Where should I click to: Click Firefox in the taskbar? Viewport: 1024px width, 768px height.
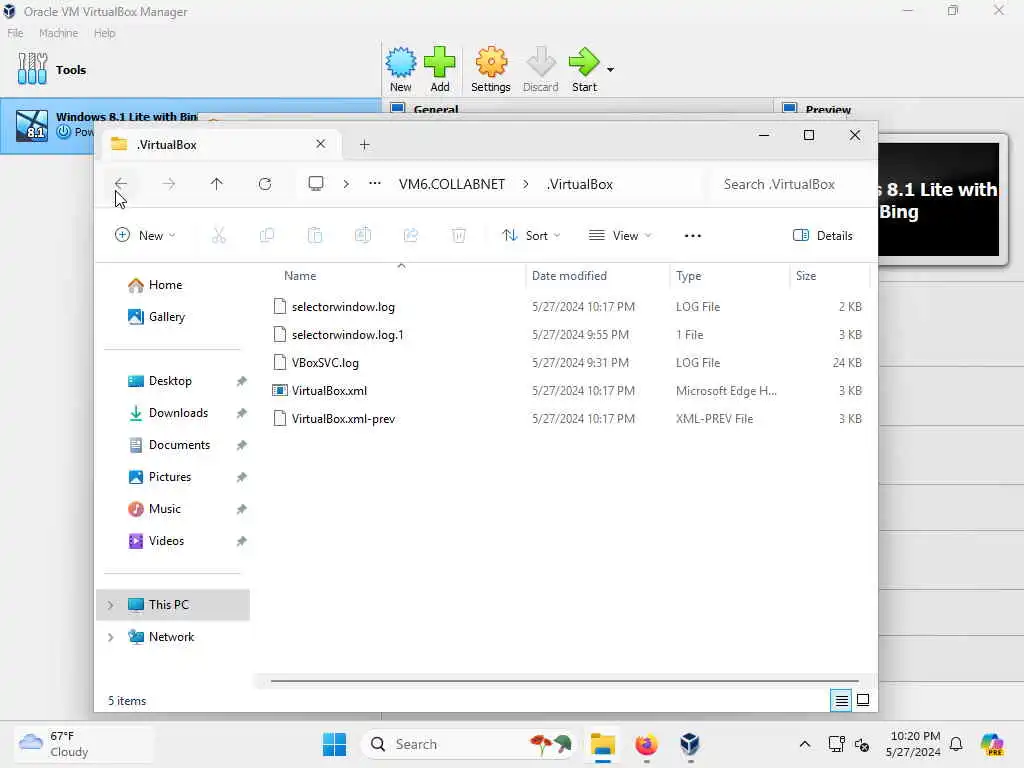(646, 744)
